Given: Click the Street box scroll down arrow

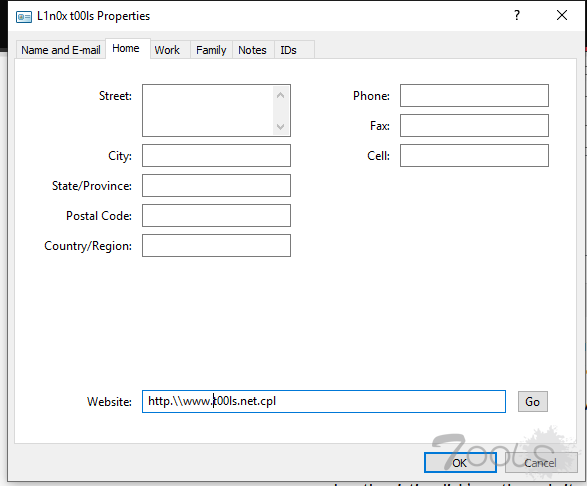Looking at the screenshot, I should [x=280, y=127].
